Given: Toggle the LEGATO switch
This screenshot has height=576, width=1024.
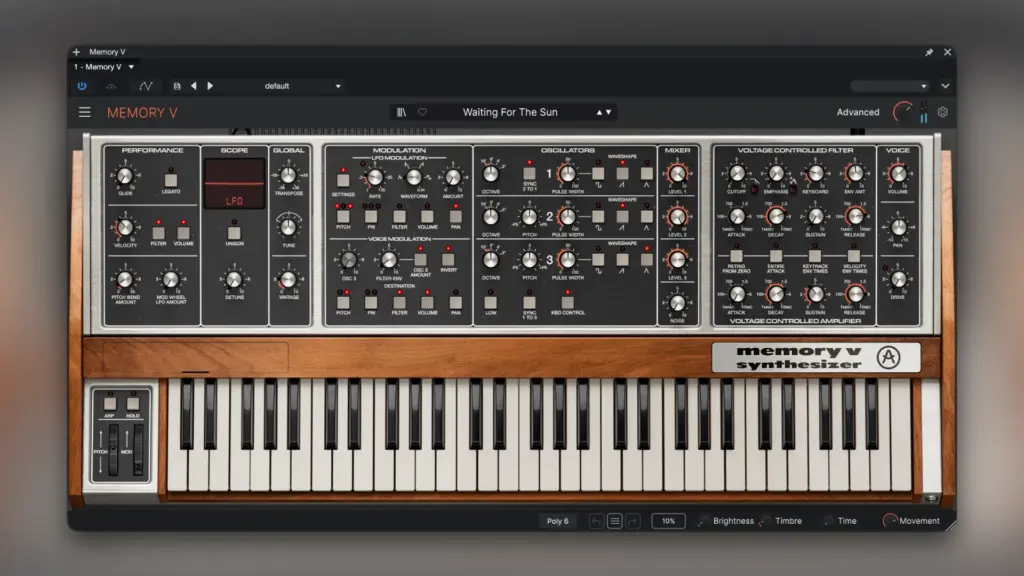Looking at the screenshot, I should click(x=170, y=180).
